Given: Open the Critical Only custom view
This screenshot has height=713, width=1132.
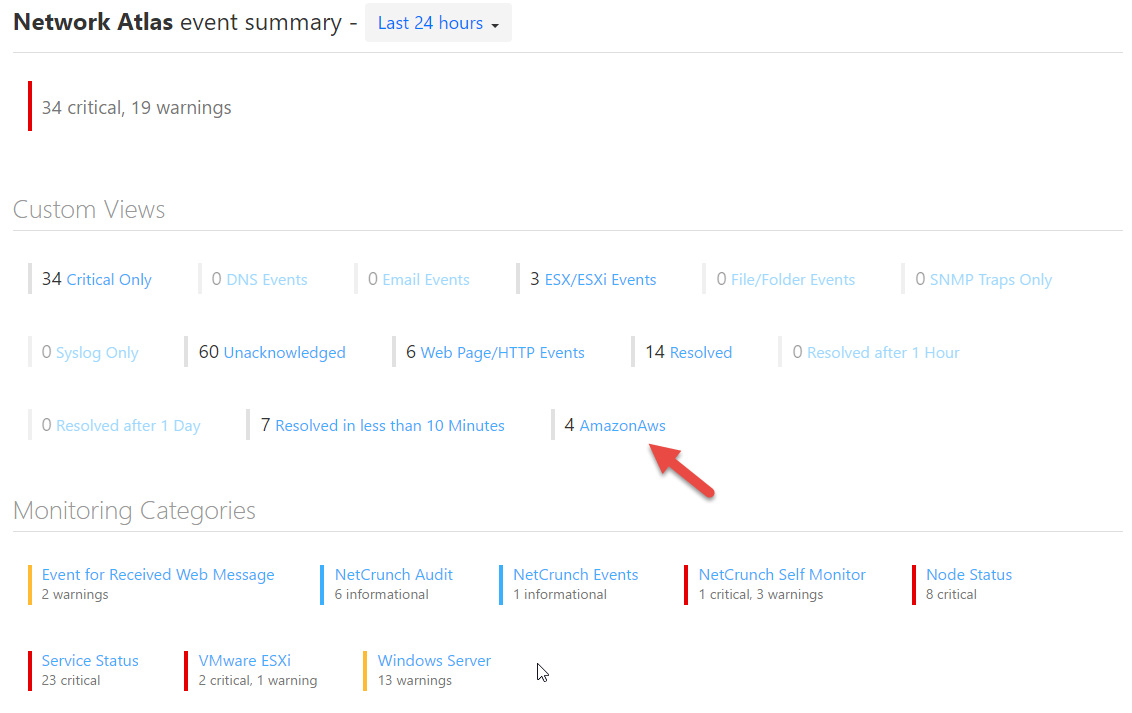Looking at the screenshot, I should coord(107,279).
